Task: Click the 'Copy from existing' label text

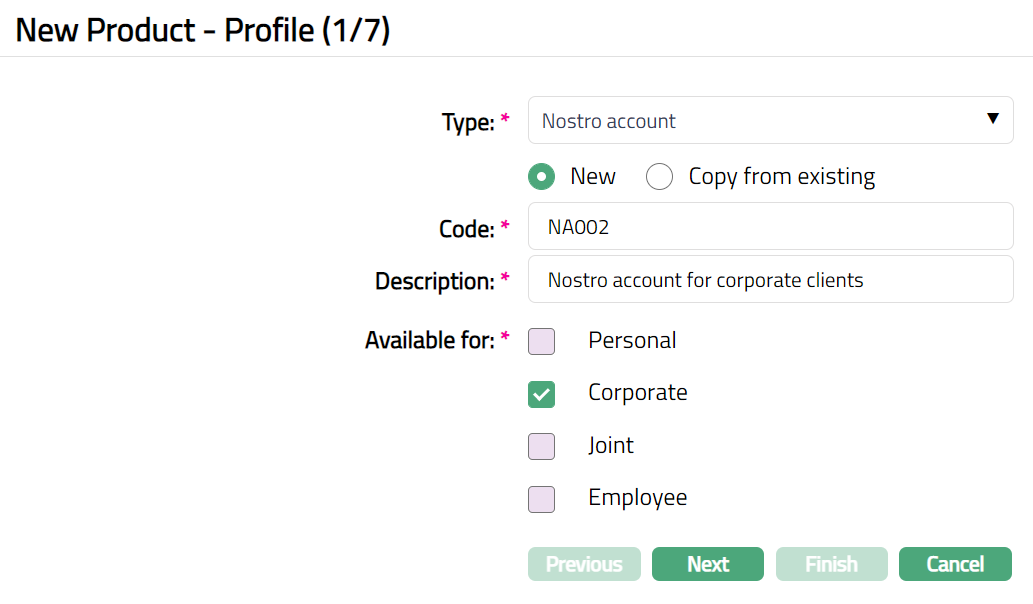Action: pos(781,177)
